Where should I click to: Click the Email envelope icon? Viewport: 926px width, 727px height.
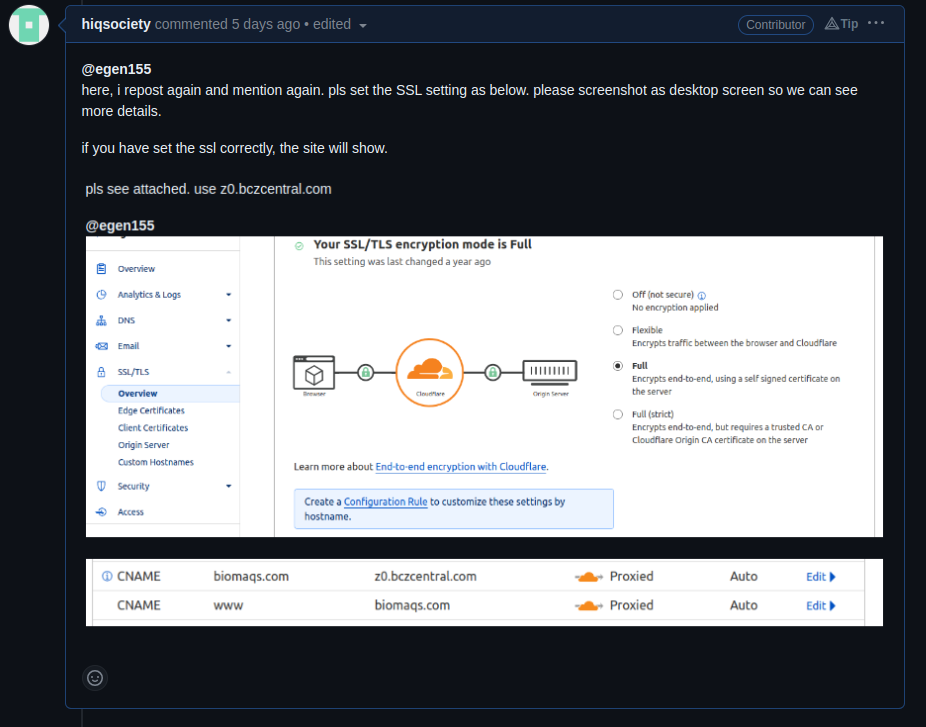coord(101,345)
